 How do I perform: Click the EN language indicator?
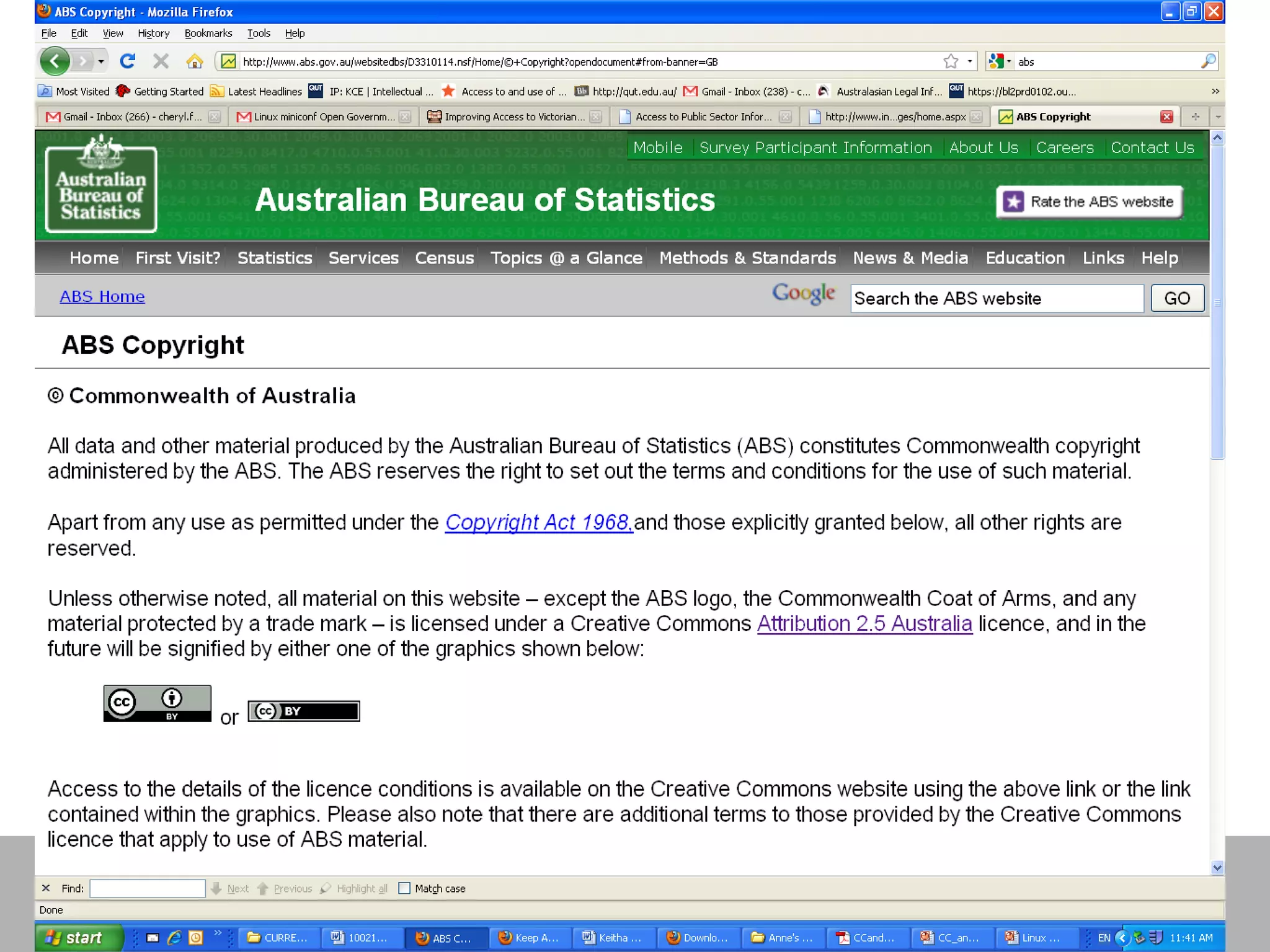1104,938
